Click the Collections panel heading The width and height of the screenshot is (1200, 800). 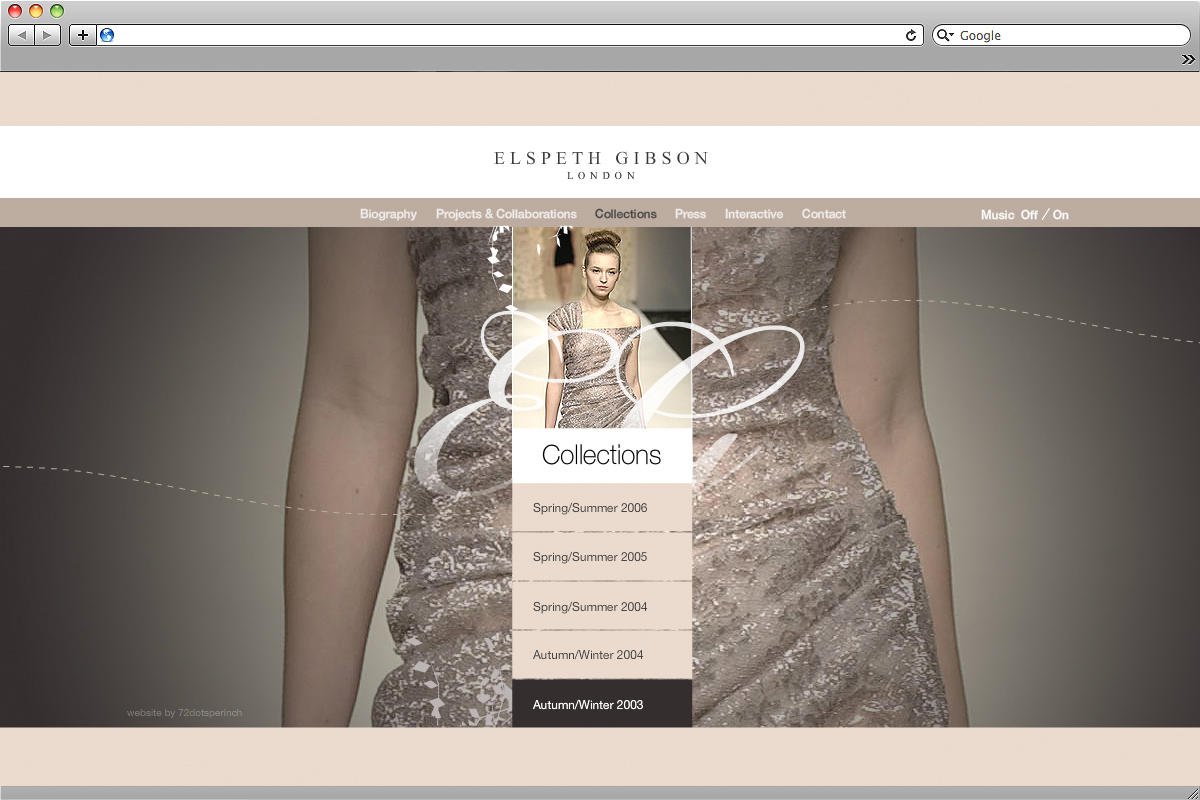click(602, 455)
